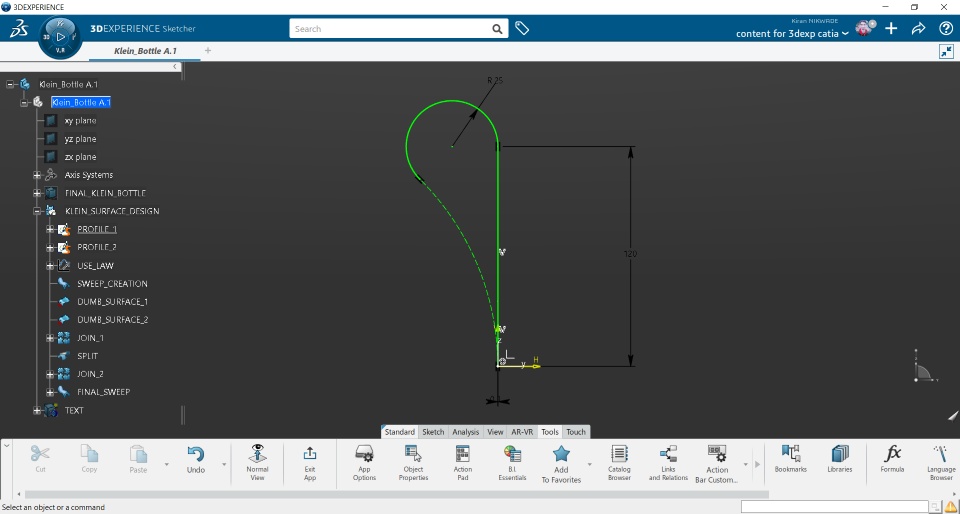Click the magnifier search icon
This screenshot has width=960, height=514.
498,29
